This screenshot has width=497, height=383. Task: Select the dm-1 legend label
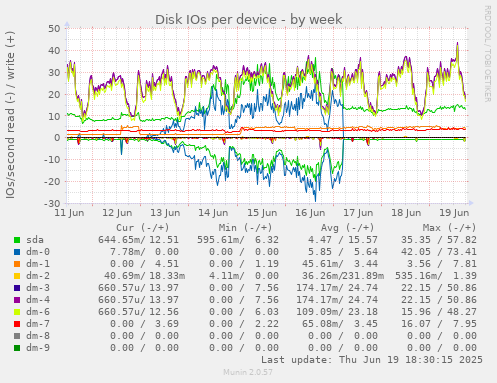[38, 264]
